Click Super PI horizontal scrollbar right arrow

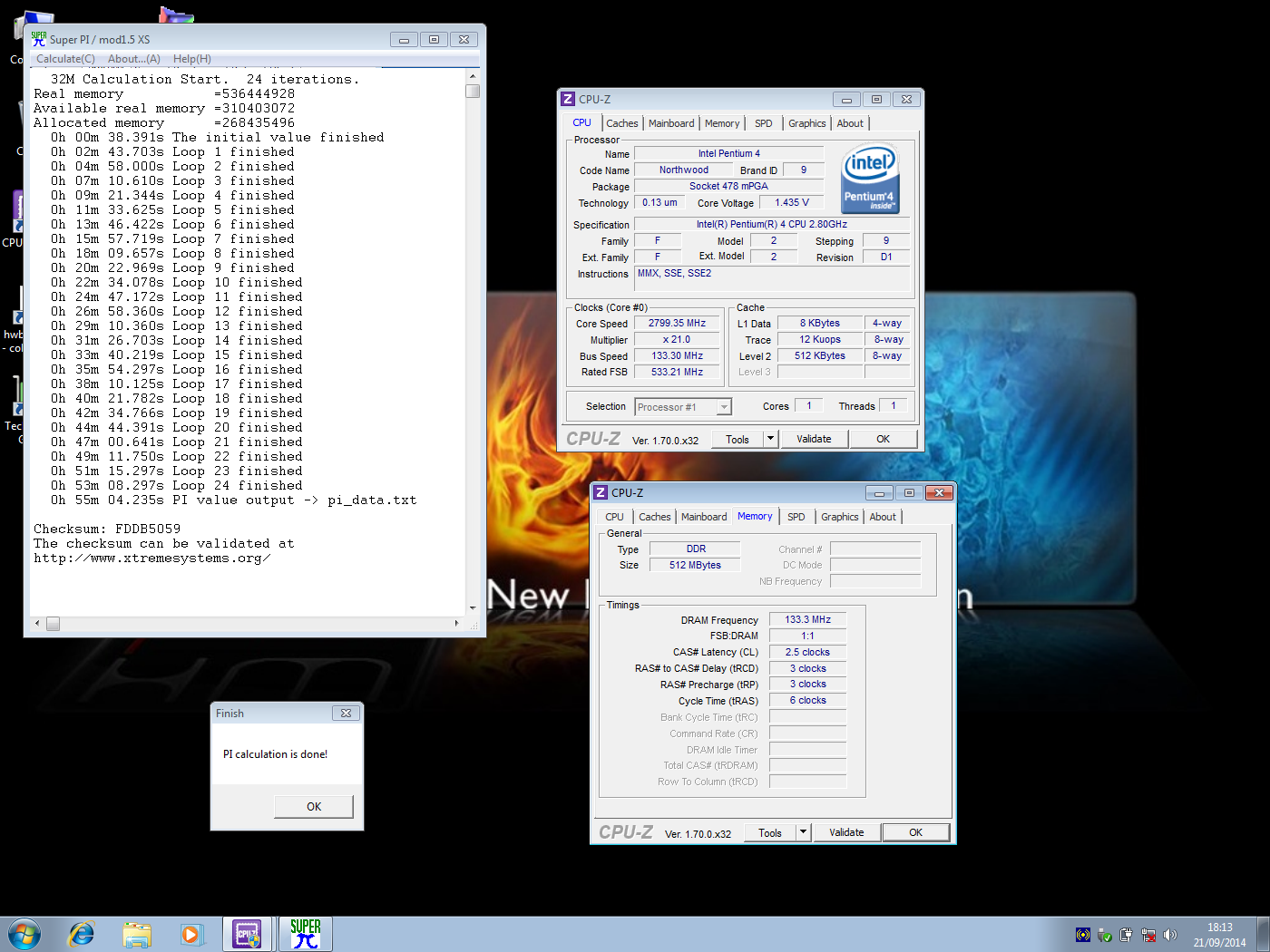[457, 624]
